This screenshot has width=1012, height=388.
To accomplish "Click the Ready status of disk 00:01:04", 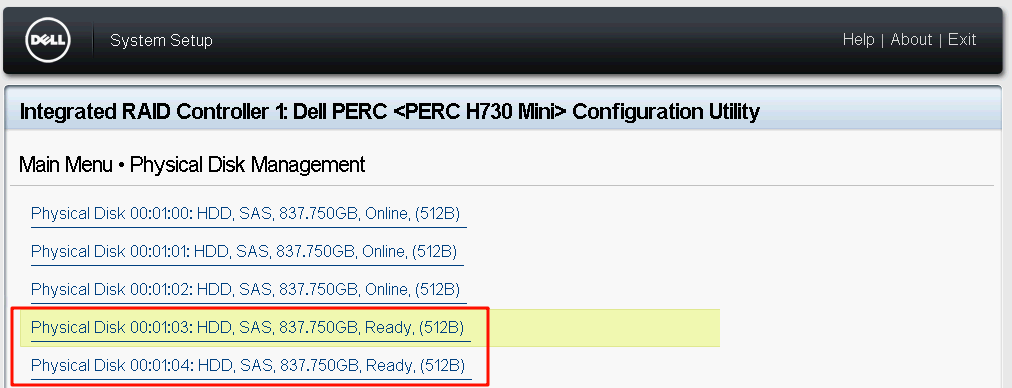I will tap(390, 365).
